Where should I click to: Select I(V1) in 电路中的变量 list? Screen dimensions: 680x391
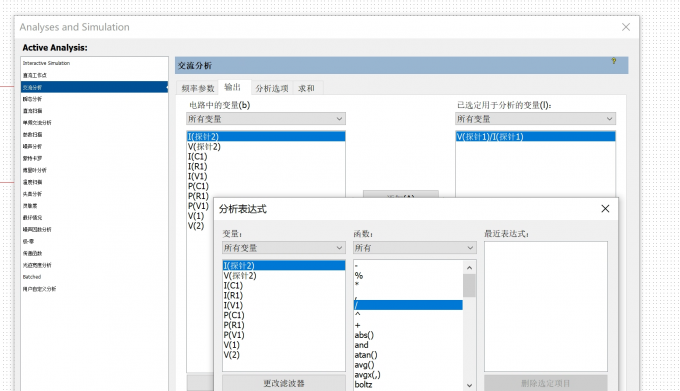(x=266, y=176)
